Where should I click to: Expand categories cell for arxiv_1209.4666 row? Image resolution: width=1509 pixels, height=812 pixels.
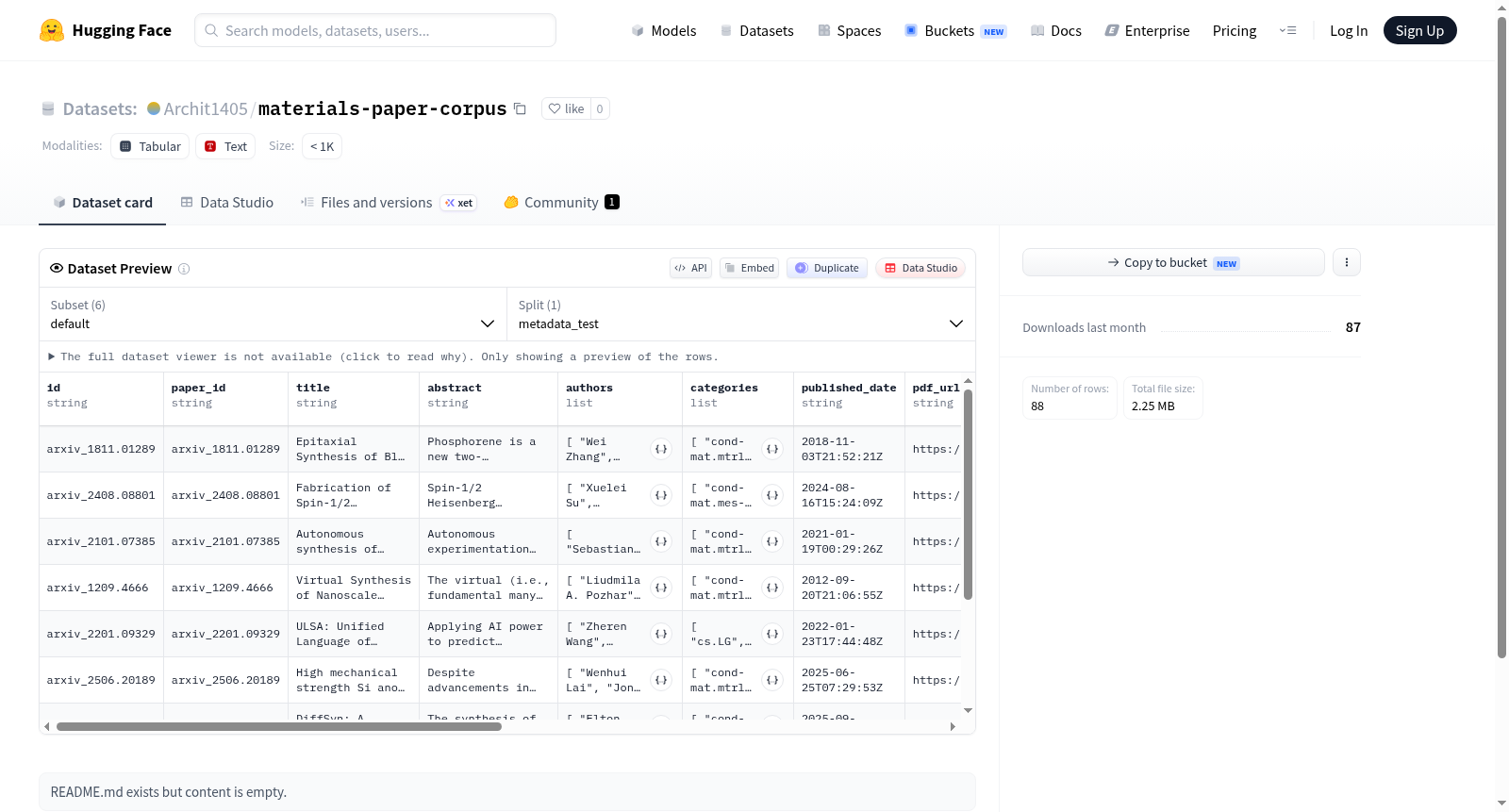tap(772, 588)
